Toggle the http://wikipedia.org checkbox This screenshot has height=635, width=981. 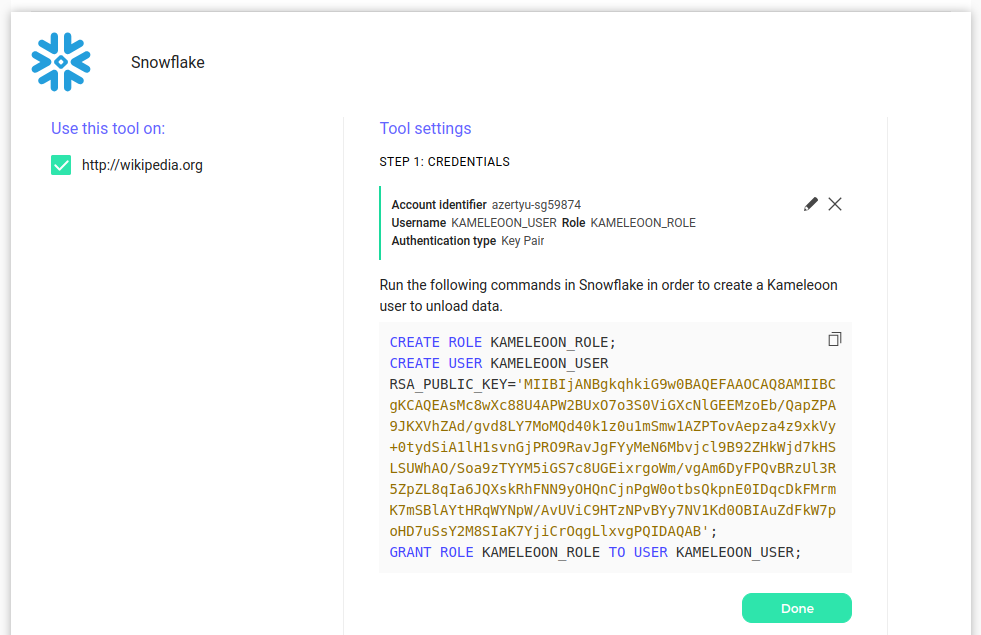61,165
